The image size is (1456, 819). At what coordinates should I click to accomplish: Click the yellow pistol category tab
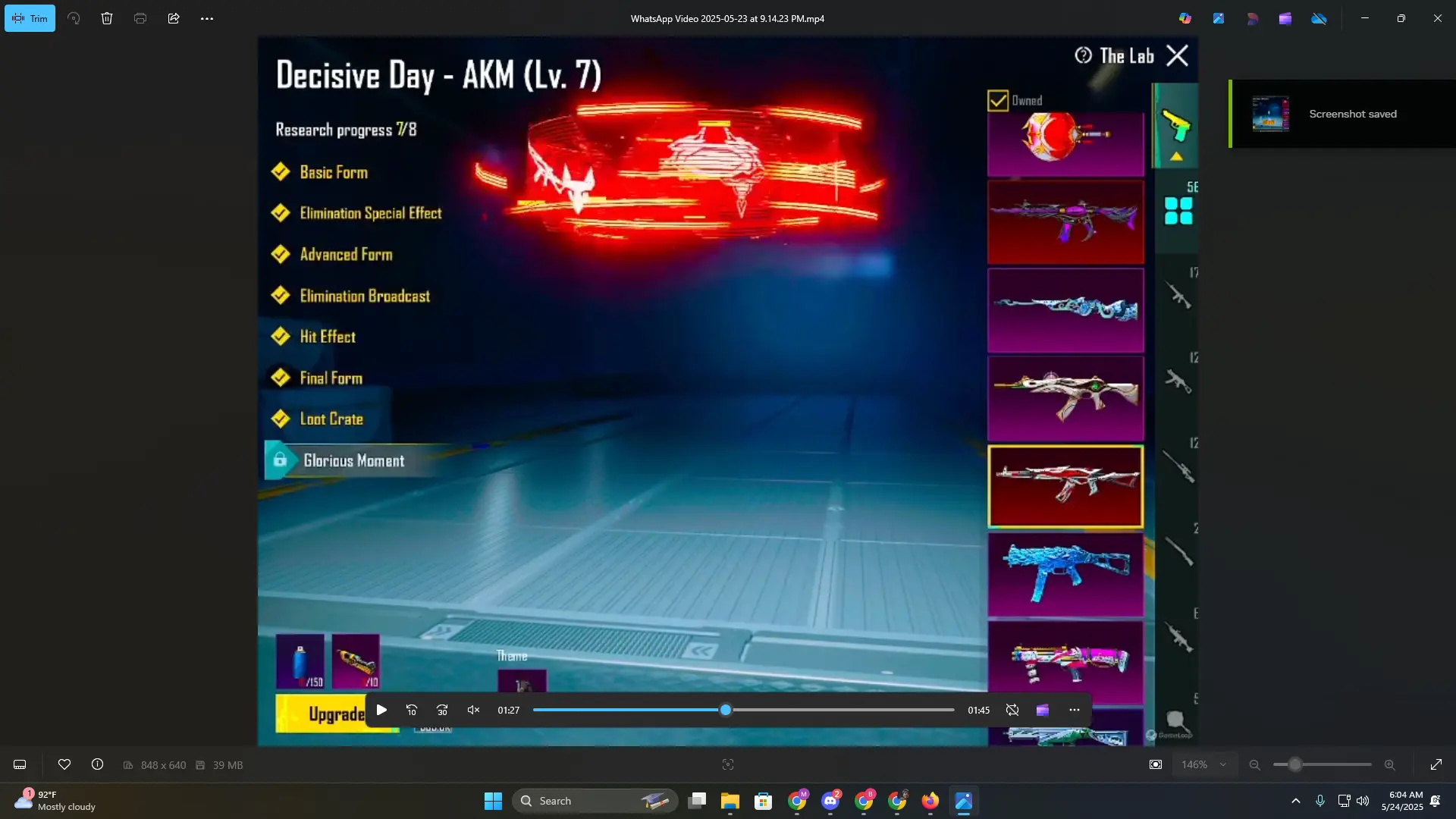[x=1176, y=126]
